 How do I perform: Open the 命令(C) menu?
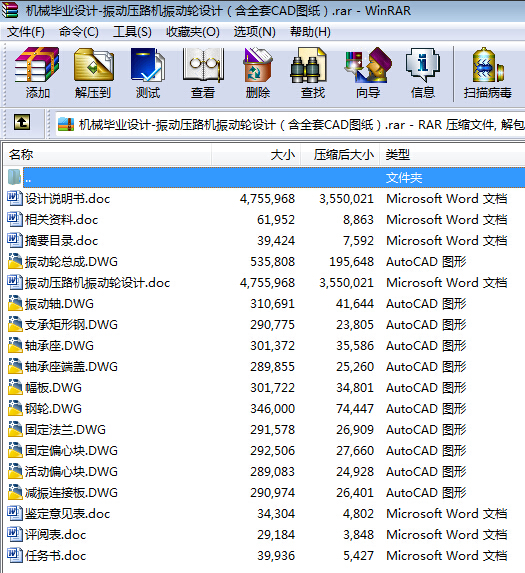coord(79,32)
